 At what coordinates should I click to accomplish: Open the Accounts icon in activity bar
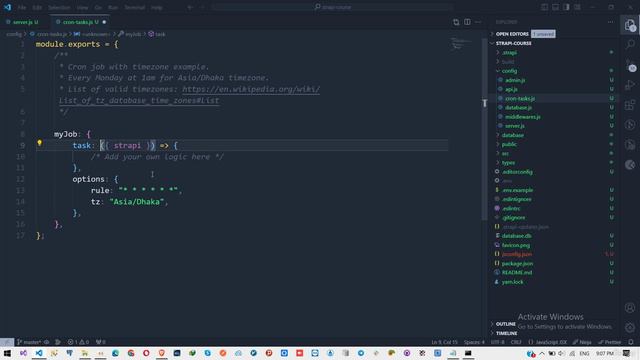630,308
